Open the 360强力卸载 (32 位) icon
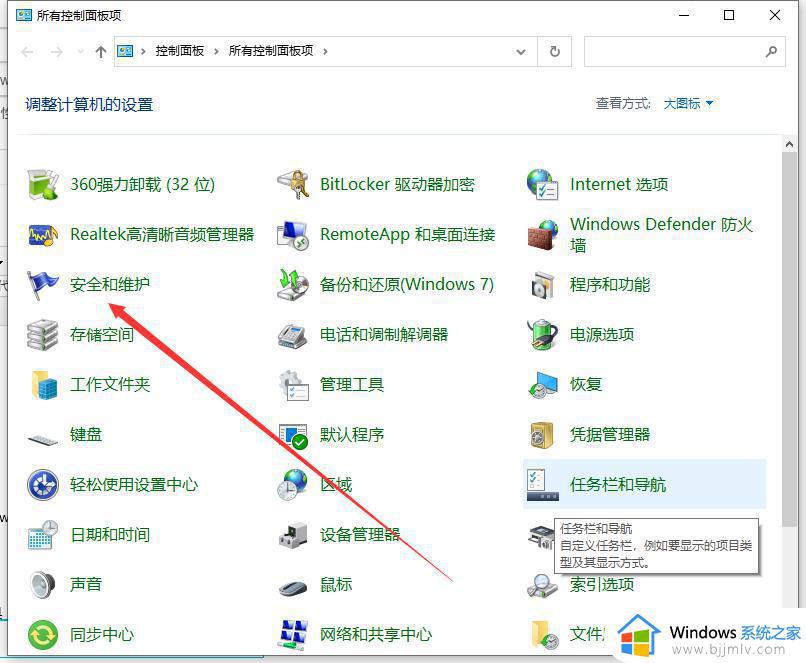The image size is (806, 663). pyautogui.click(x=43, y=185)
